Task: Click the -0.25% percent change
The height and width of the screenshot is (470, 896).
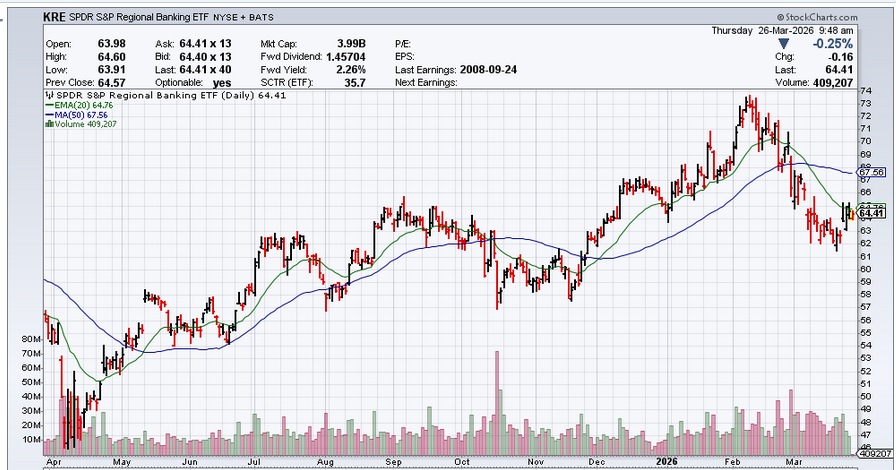Action: click(x=833, y=44)
